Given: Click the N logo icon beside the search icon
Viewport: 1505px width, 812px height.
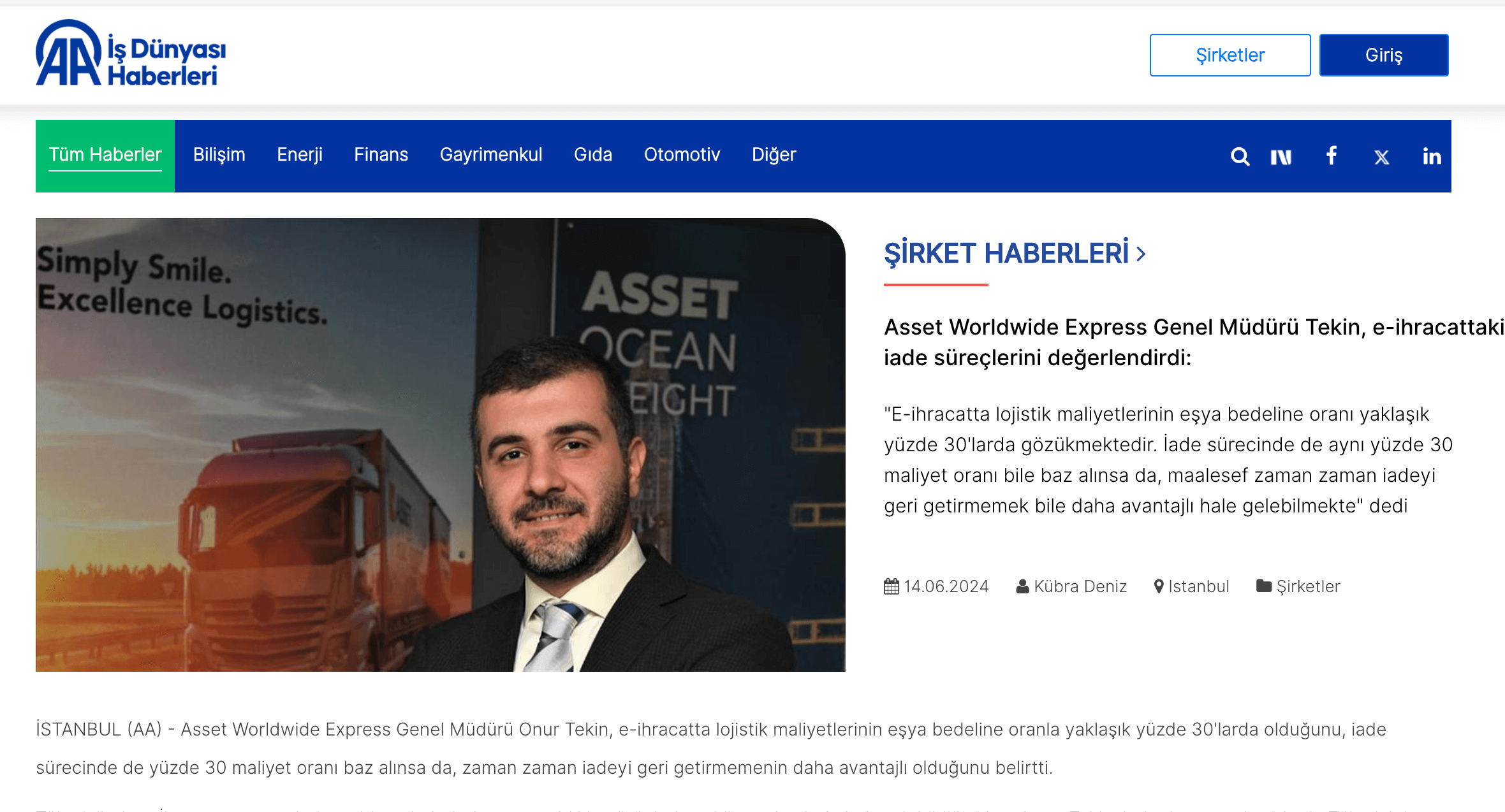Looking at the screenshot, I should (1282, 156).
